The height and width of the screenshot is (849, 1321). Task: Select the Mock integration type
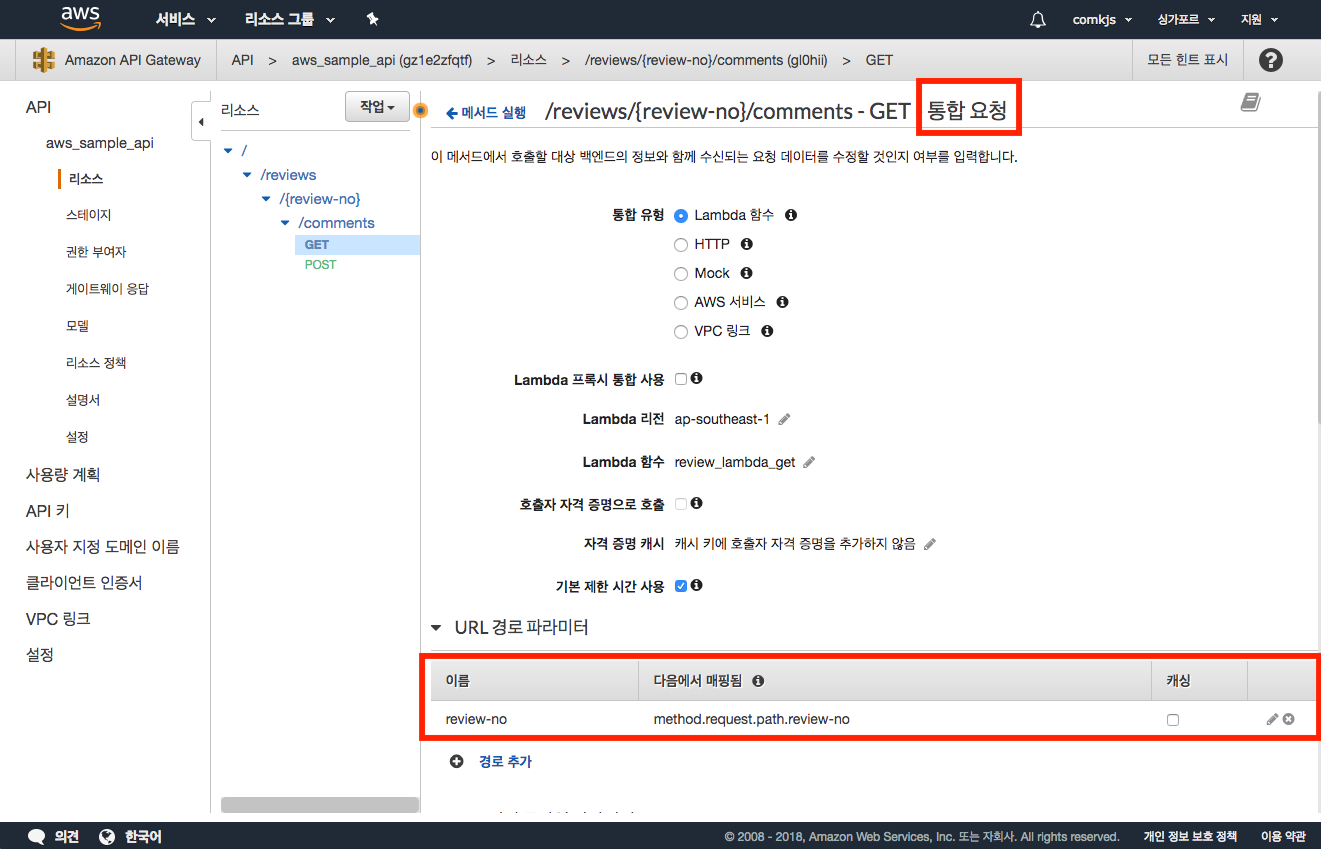click(x=681, y=273)
